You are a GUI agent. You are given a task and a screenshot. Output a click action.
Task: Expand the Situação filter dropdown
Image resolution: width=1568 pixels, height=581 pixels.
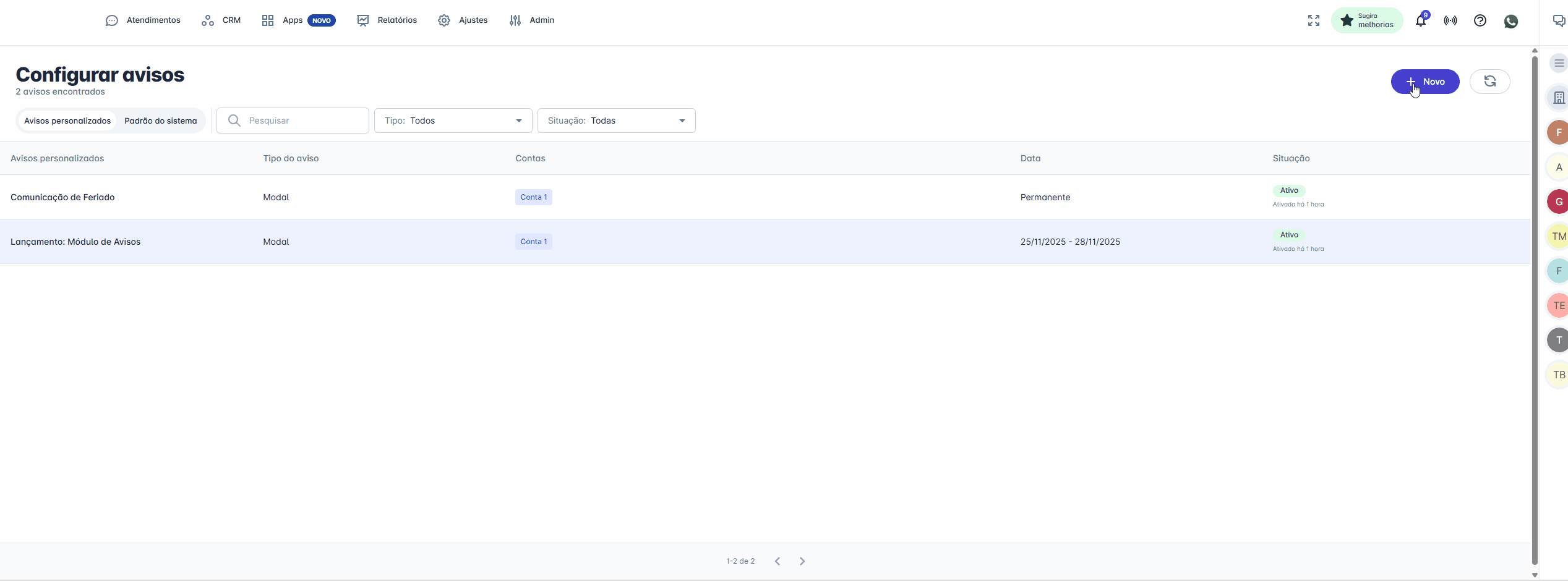coord(616,121)
